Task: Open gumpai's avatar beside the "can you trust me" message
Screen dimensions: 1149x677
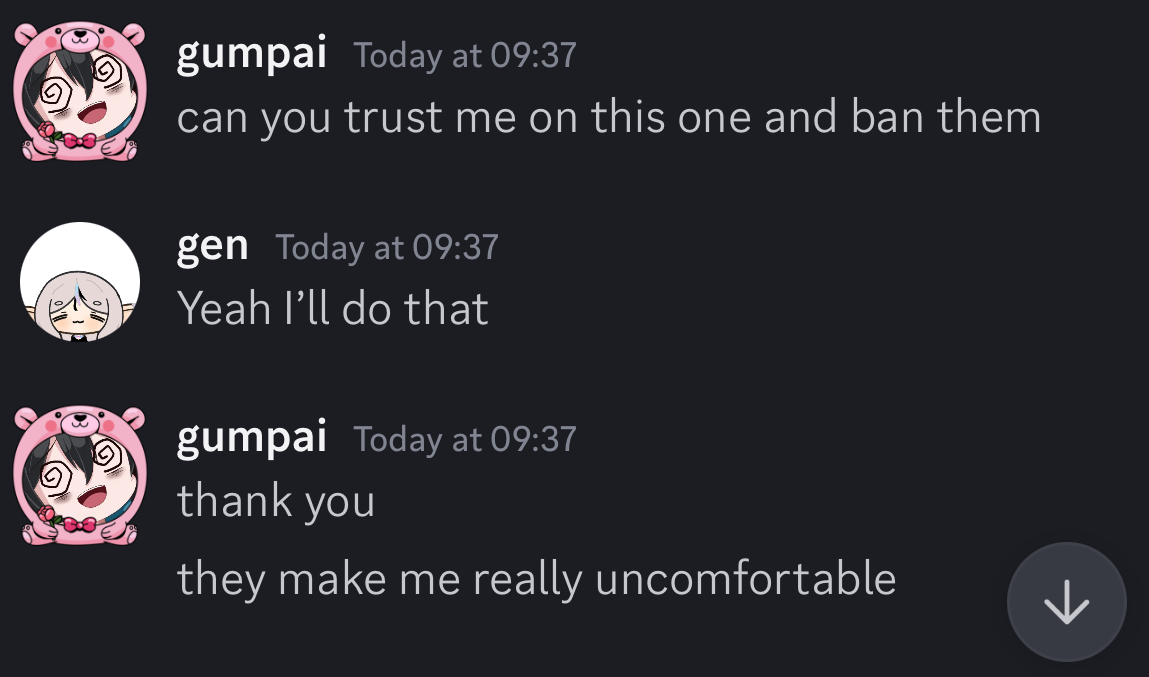Action: click(x=80, y=90)
